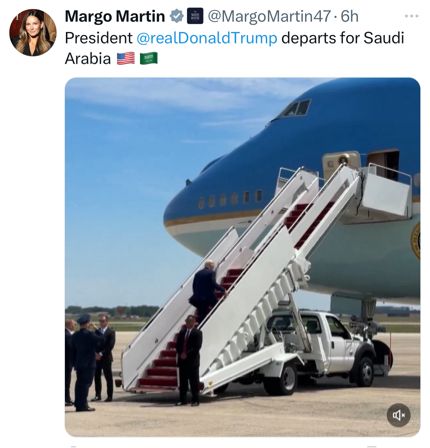Click the word President in the post
Viewport: 430px width, 448px height.
click(x=99, y=38)
